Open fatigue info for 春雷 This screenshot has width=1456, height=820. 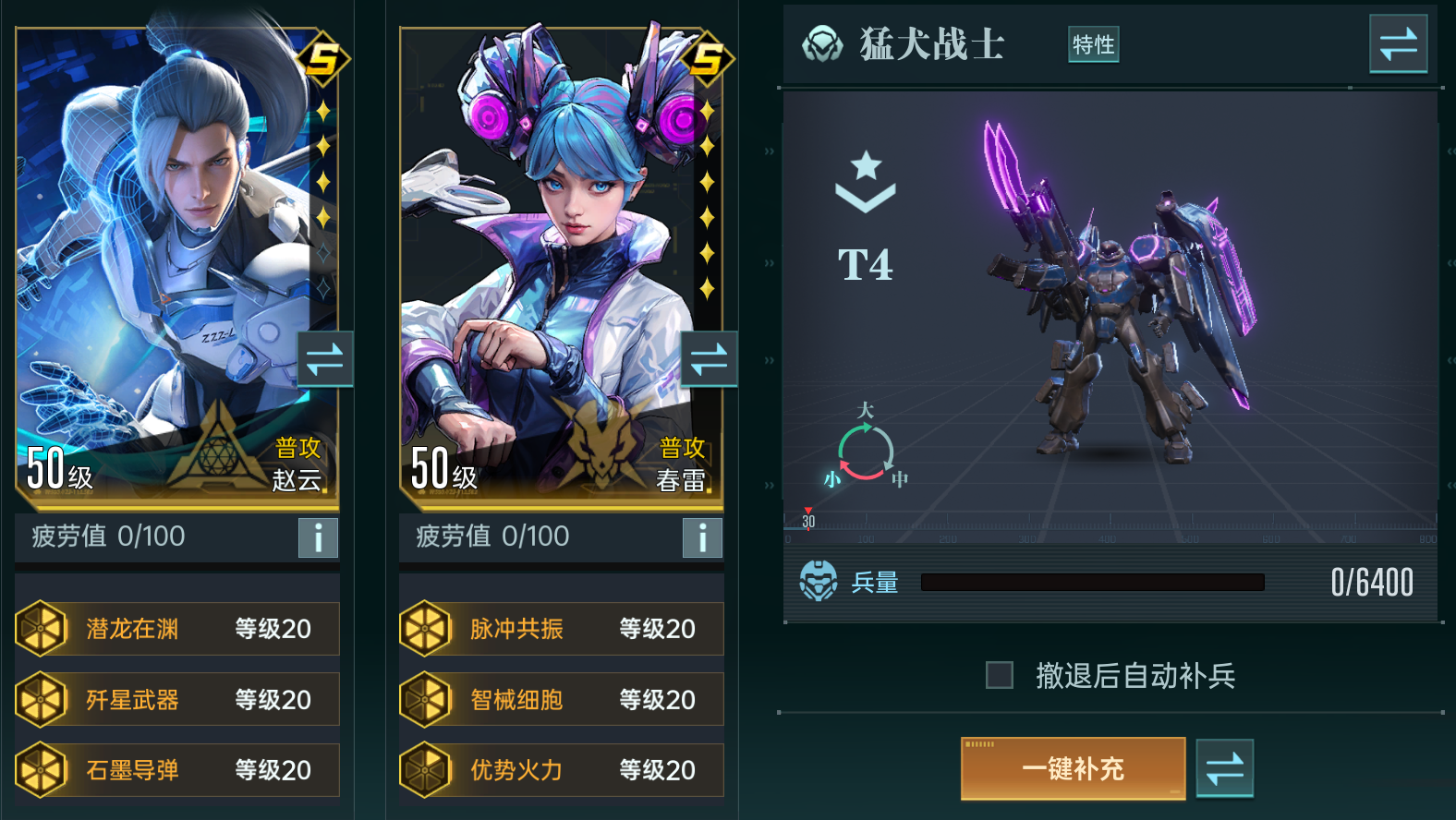(x=702, y=537)
